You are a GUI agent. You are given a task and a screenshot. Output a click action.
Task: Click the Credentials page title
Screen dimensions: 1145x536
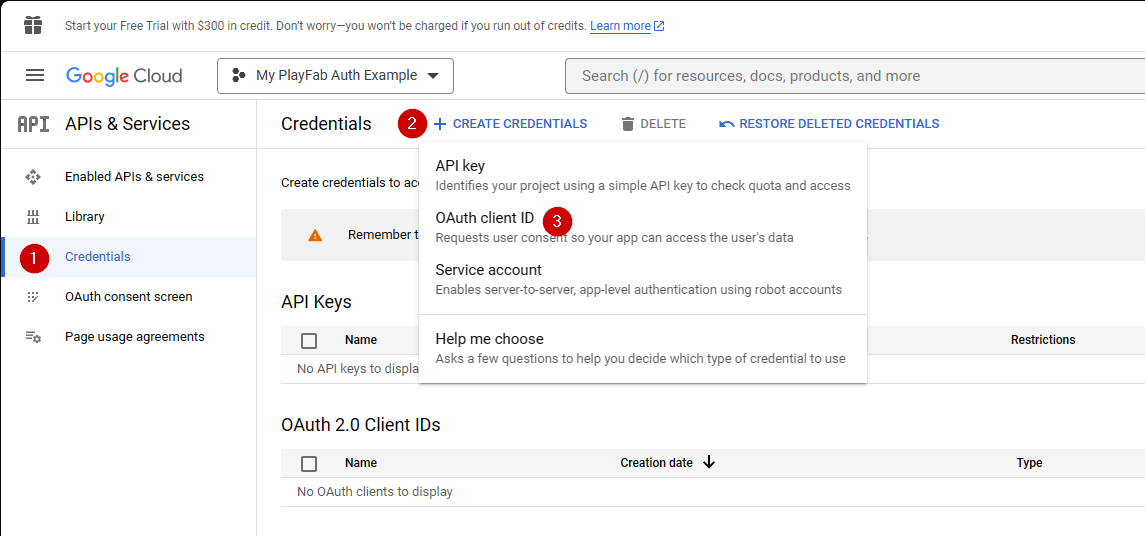pos(326,124)
